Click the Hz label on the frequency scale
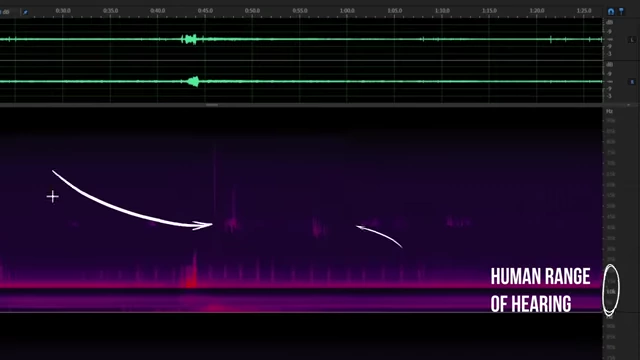Viewport: 640px width, 360px height. coord(609,111)
